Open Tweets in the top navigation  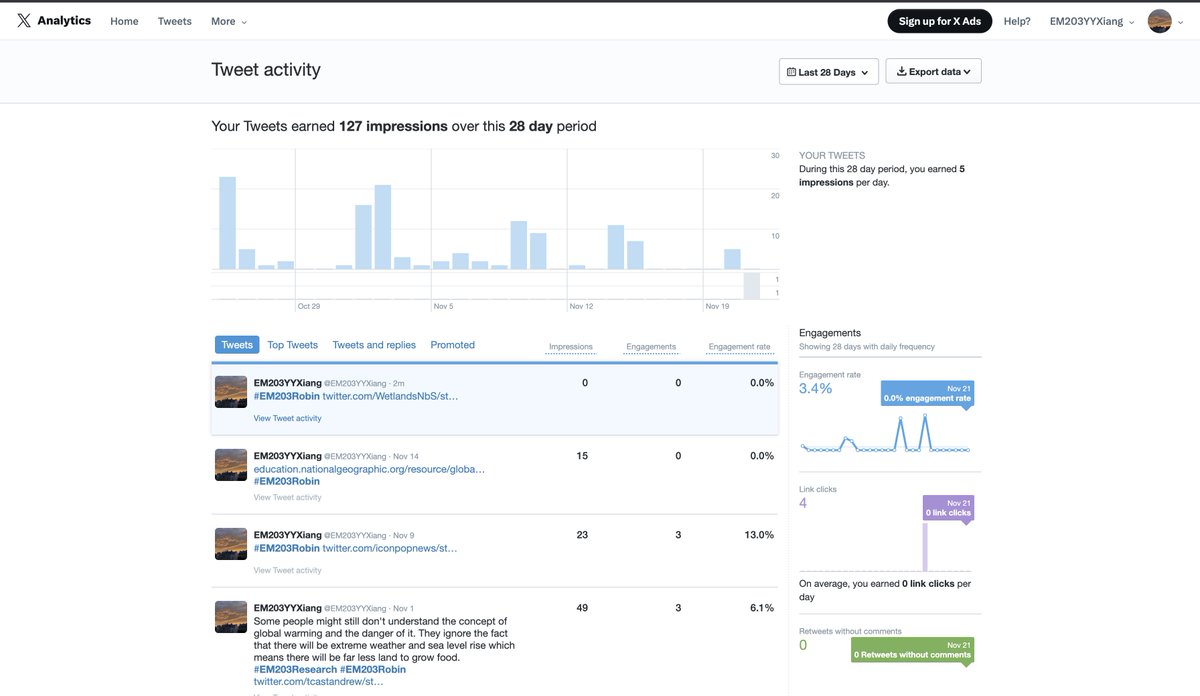tap(175, 21)
